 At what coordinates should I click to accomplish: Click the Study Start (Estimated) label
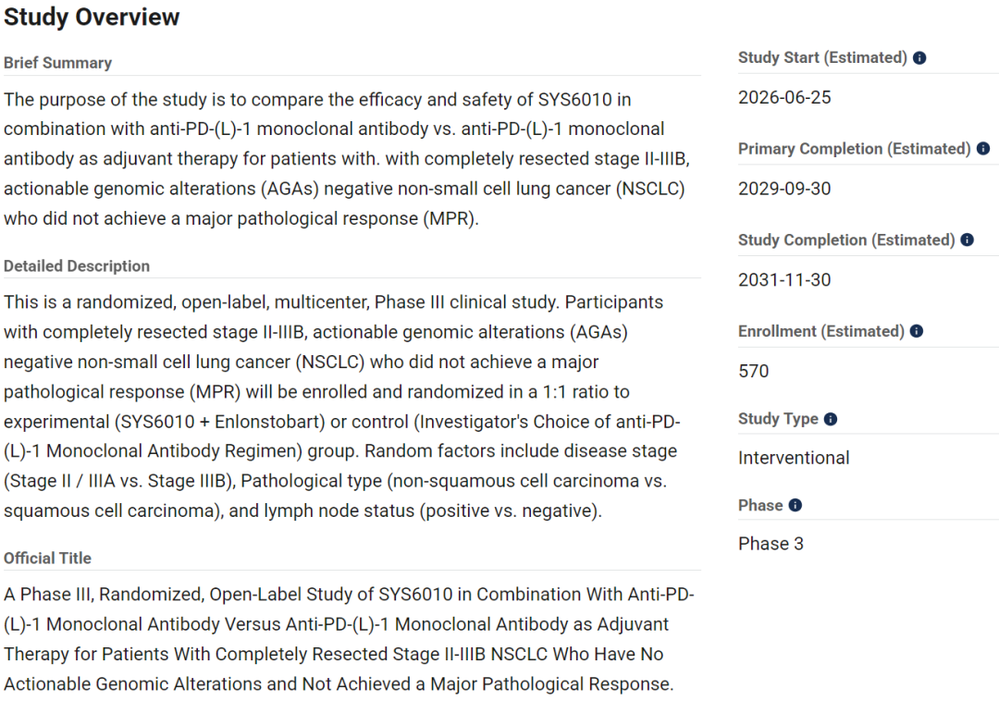tap(823, 57)
